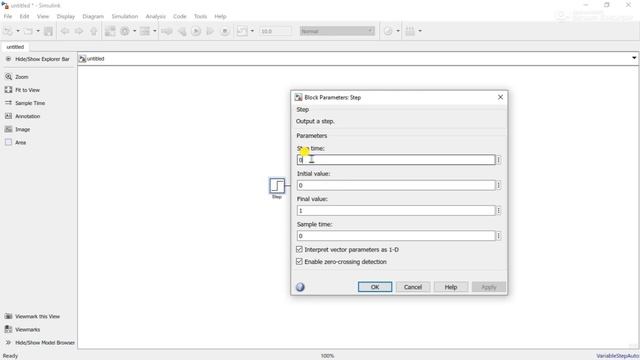Image resolution: width=640 pixels, height=360 pixels.
Task: Expand the Model Advisor dropdown arrow
Action: [398, 31]
